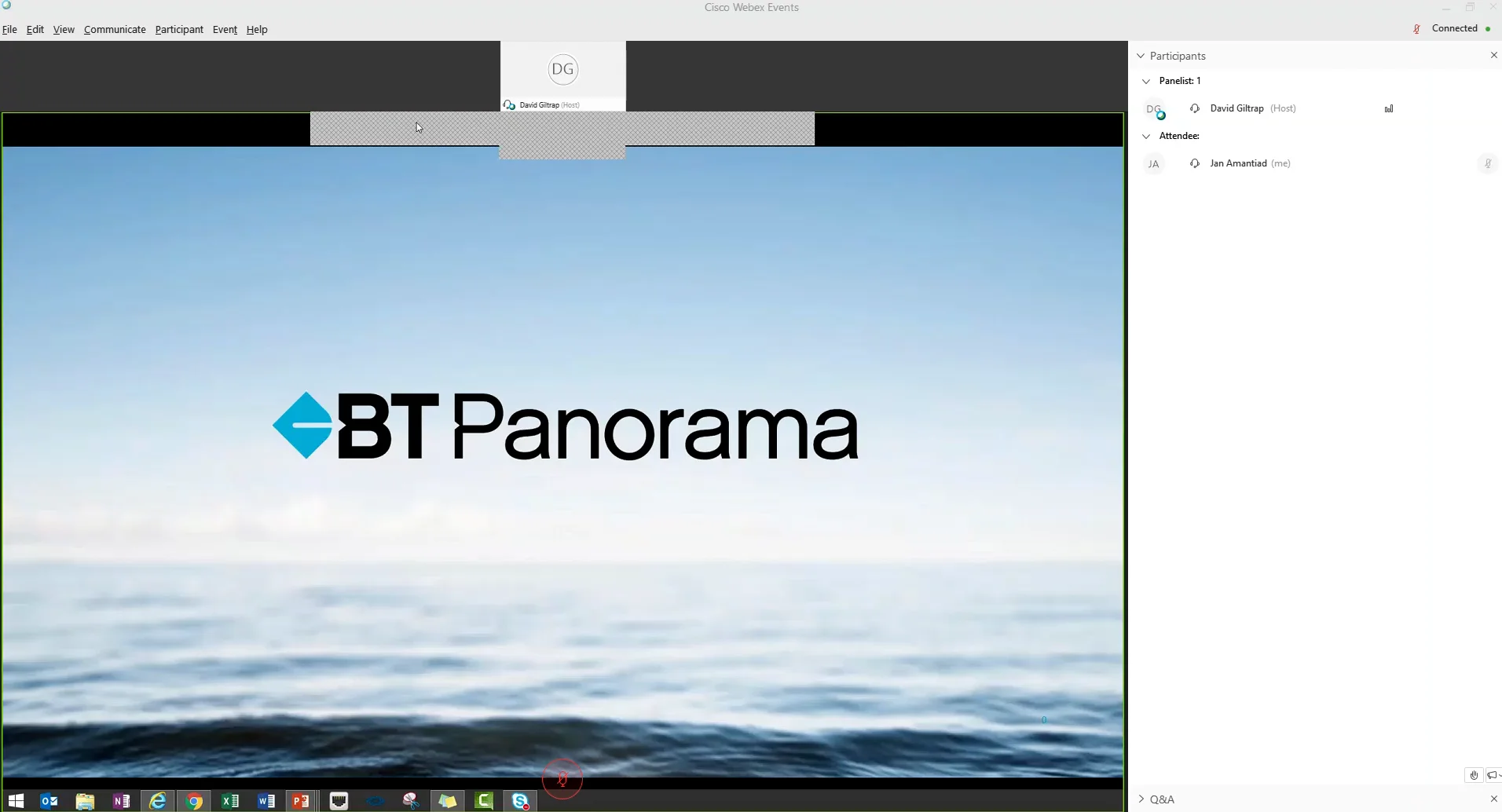Collapse the Attendee section
1502x812 pixels.
(x=1145, y=136)
